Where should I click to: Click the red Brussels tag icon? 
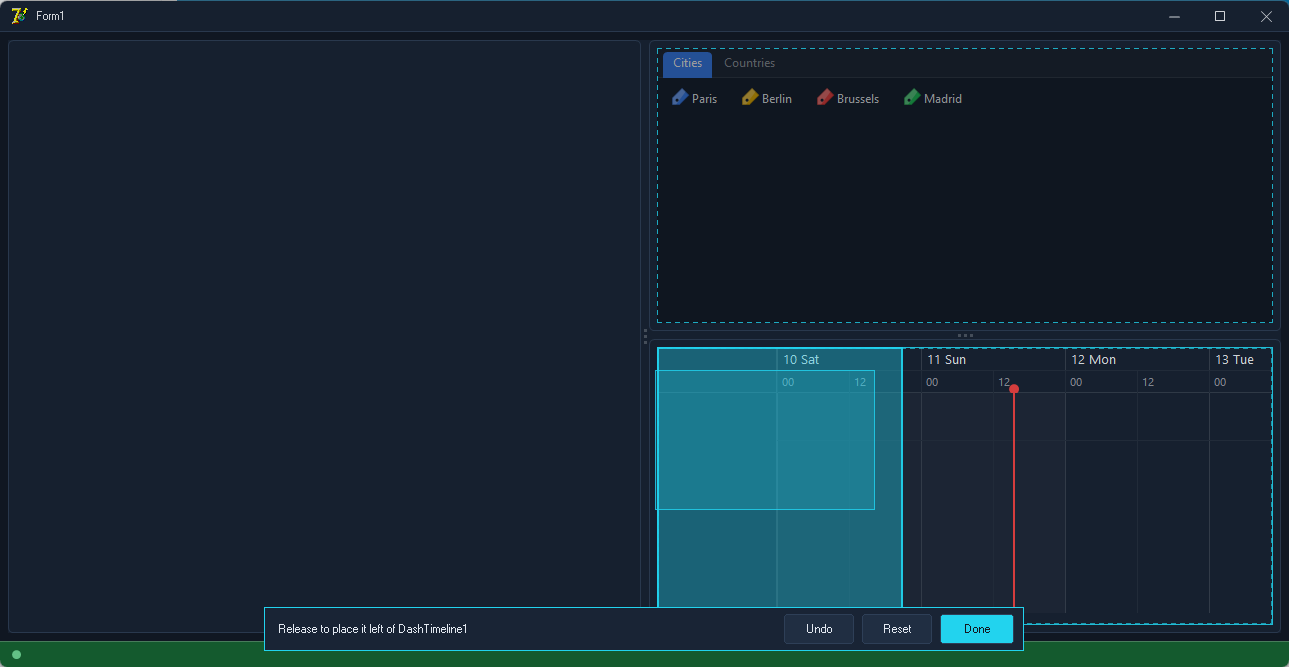(825, 97)
